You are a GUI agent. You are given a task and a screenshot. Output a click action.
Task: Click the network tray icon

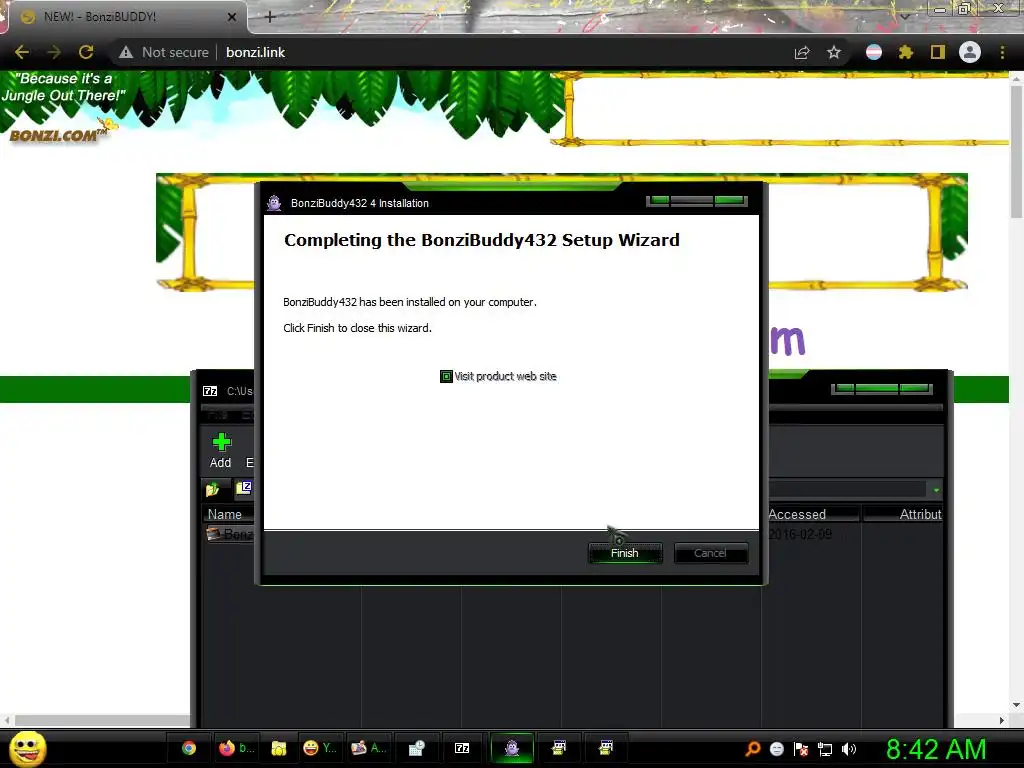tap(825, 749)
